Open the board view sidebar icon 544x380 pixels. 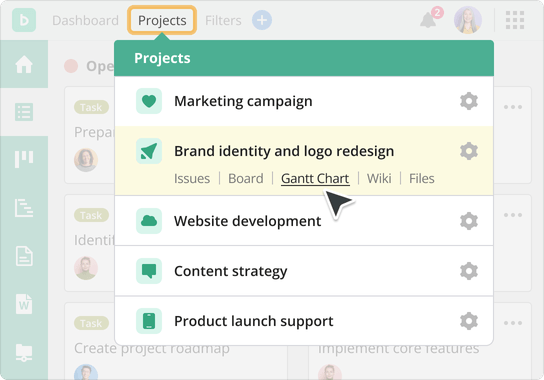coord(24,159)
